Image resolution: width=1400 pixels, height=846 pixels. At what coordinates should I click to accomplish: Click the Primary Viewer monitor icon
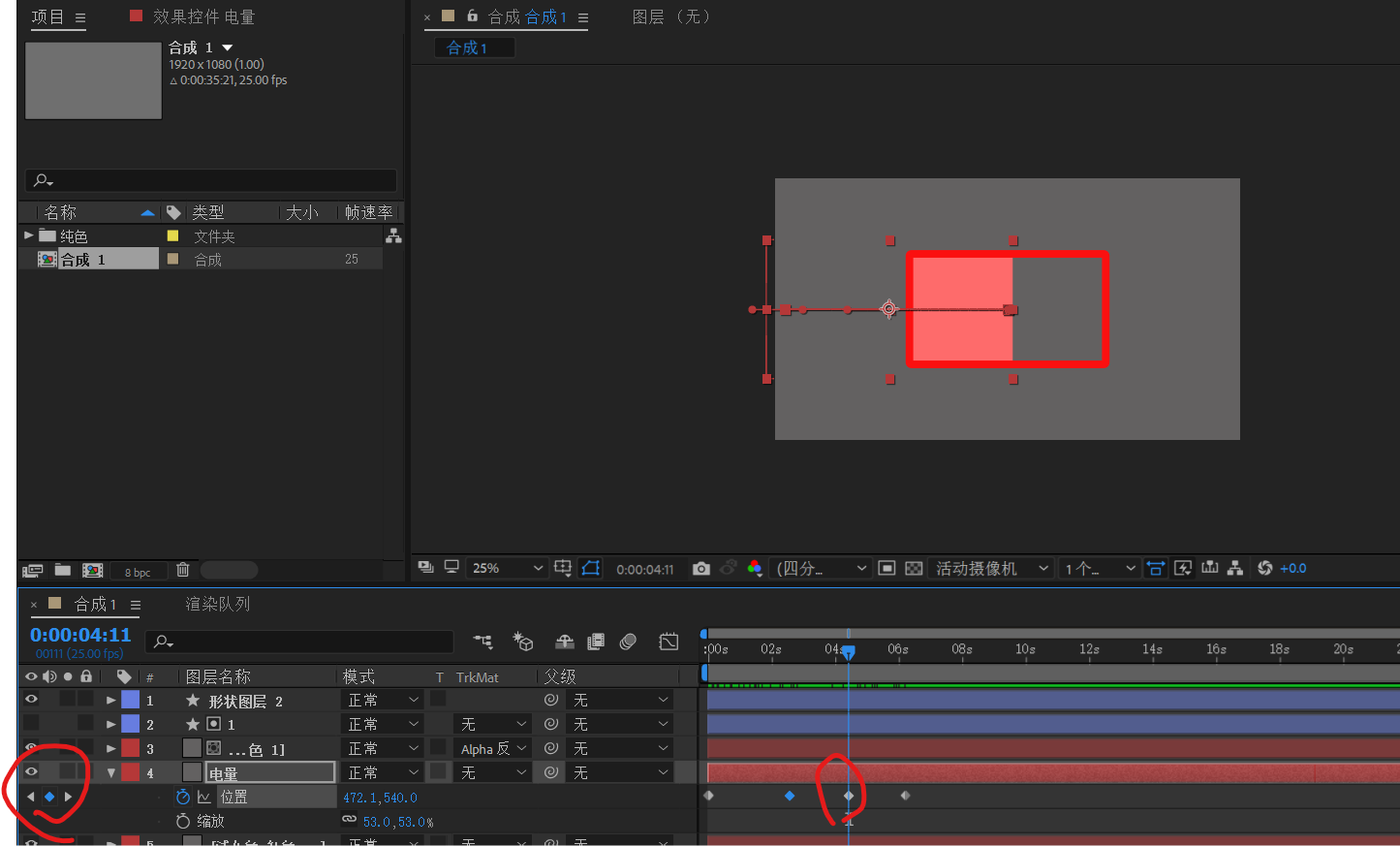click(x=451, y=567)
